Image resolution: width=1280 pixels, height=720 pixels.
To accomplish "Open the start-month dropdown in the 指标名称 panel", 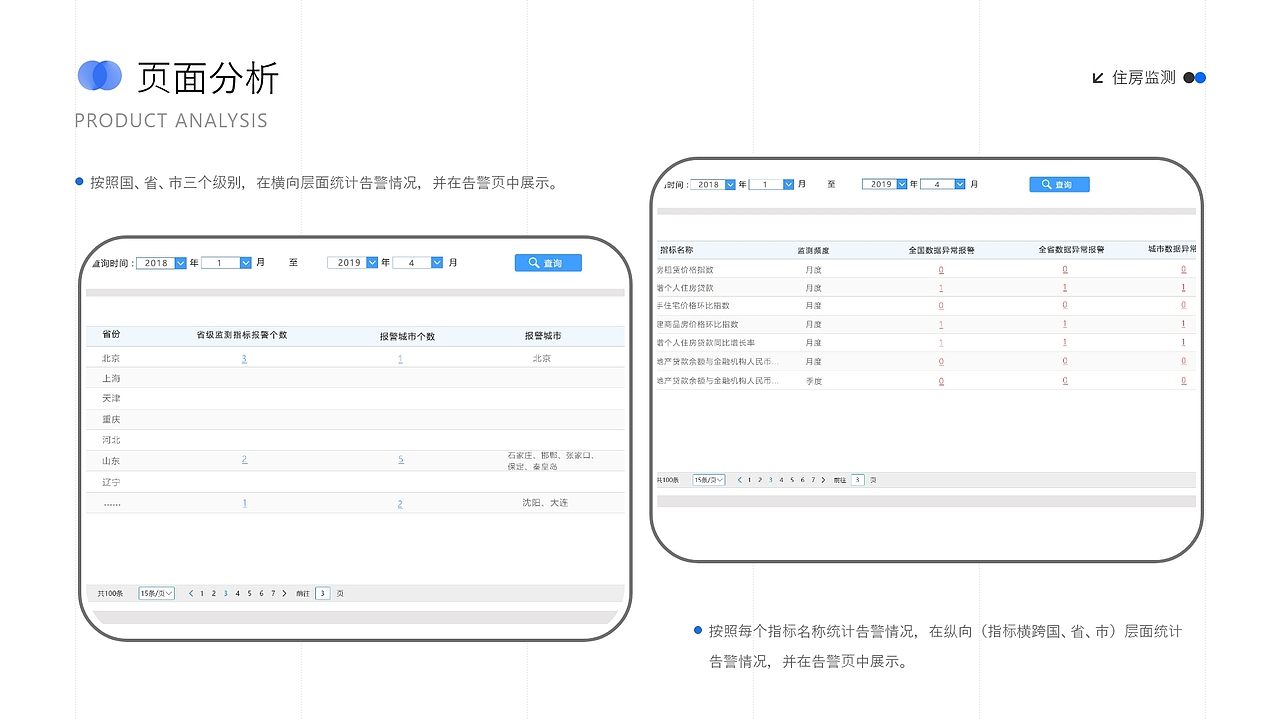I will 771,184.
